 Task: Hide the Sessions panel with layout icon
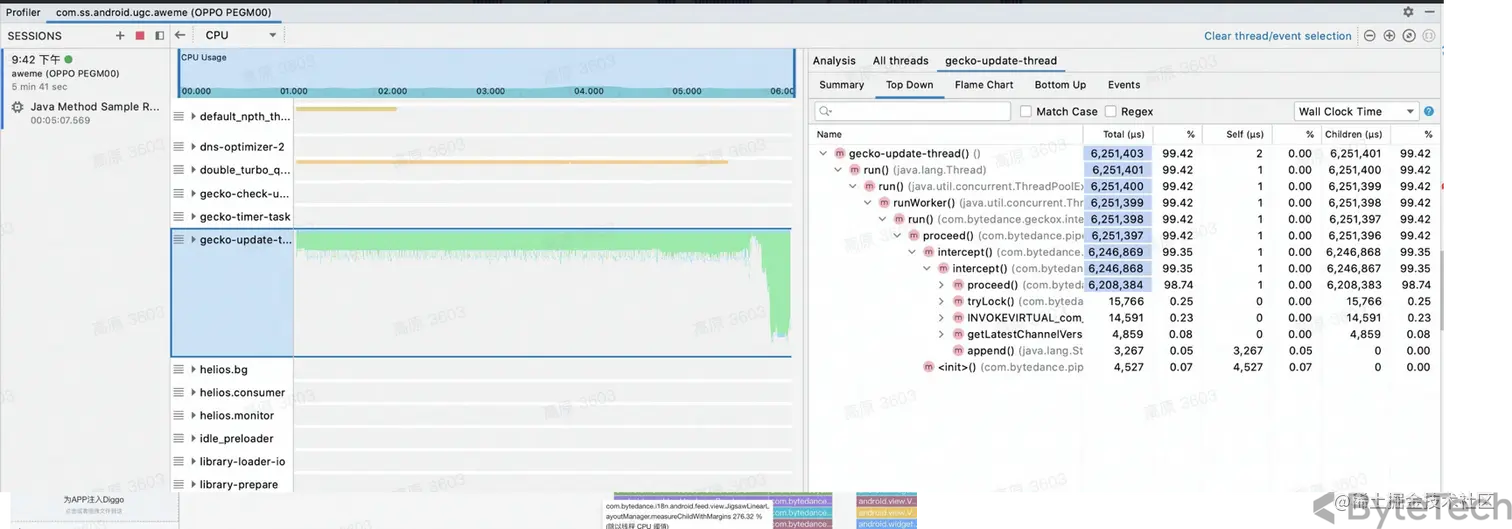[159, 35]
